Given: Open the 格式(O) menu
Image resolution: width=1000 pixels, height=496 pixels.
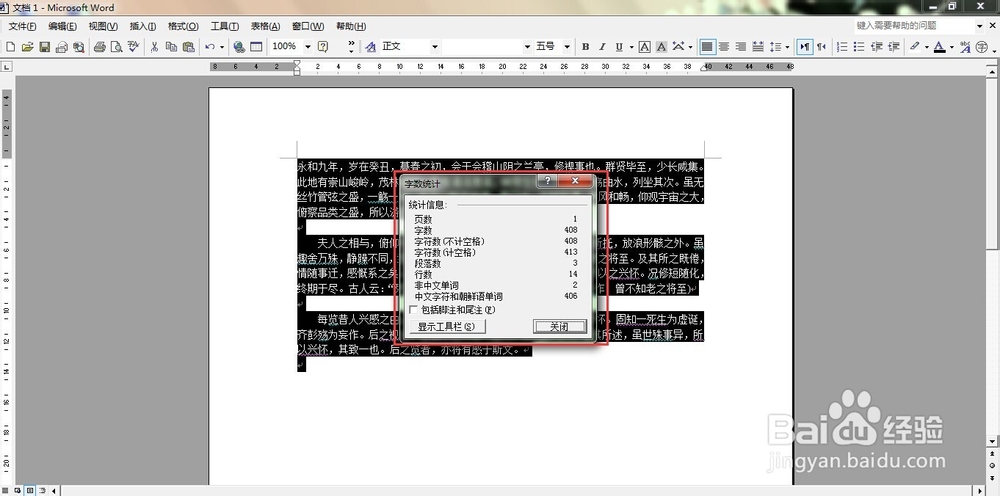Looking at the screenshot, I should [184, 26].
